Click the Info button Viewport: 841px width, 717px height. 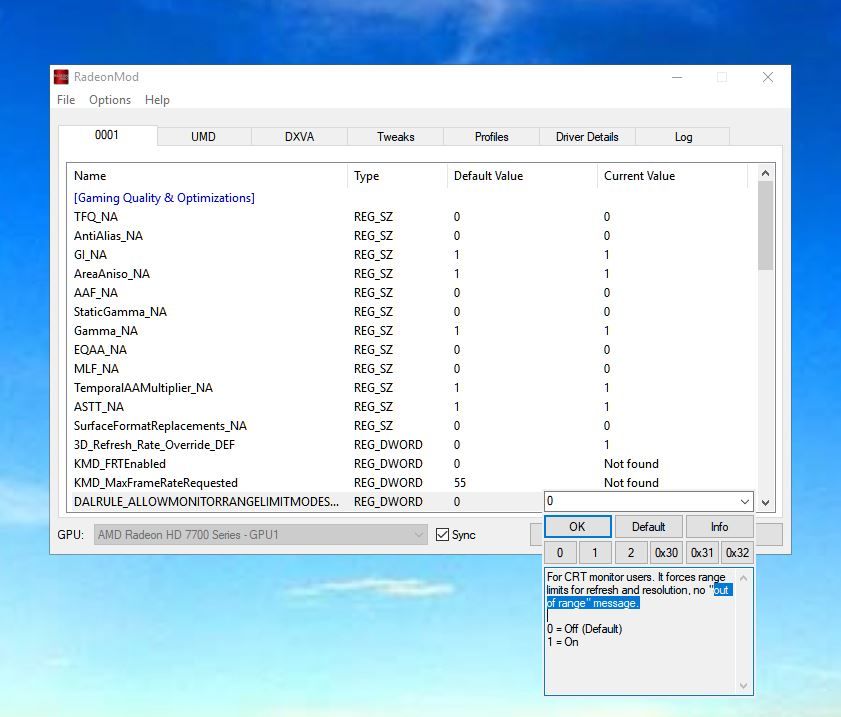coord(719,527)
